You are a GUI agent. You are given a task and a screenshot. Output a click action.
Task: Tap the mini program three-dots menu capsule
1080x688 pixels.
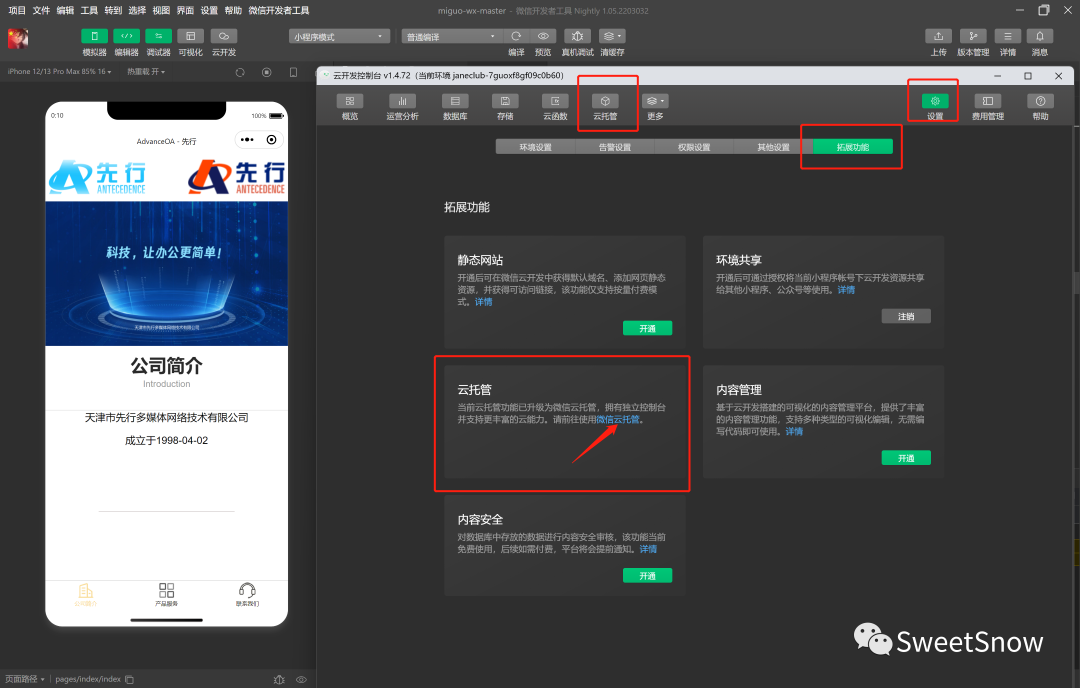[x=247, y=140]
